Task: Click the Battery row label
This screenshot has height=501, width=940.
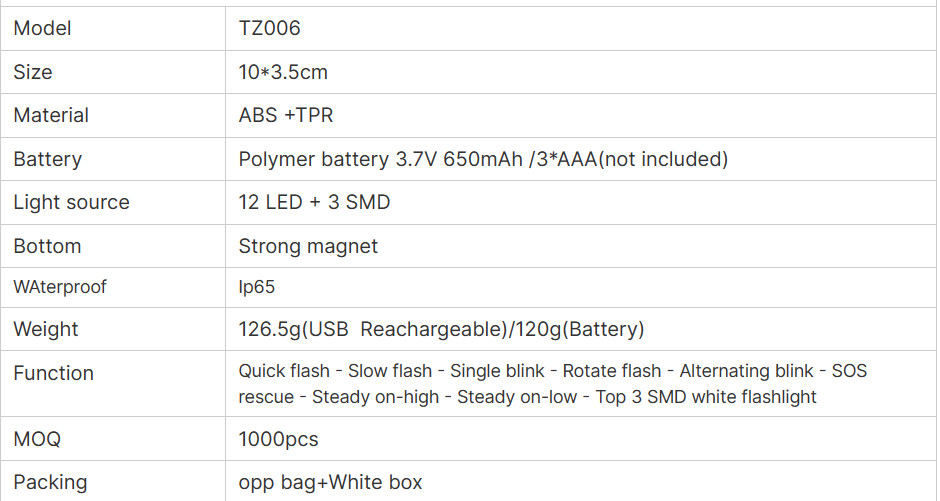Action: (x=47, y=159)
